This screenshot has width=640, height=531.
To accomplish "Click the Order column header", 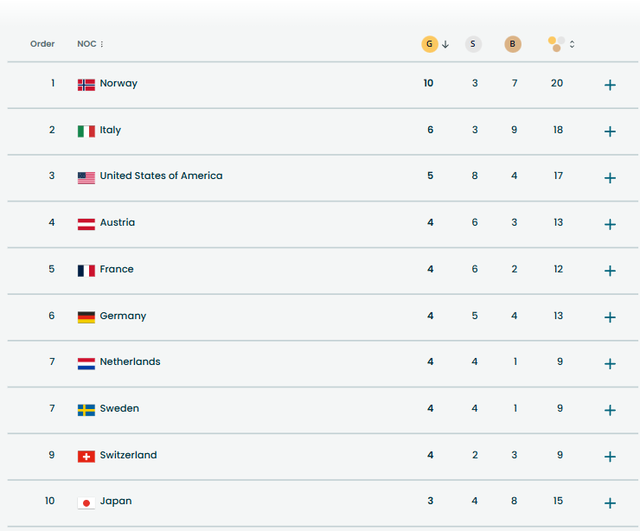I will click(43, 44).
